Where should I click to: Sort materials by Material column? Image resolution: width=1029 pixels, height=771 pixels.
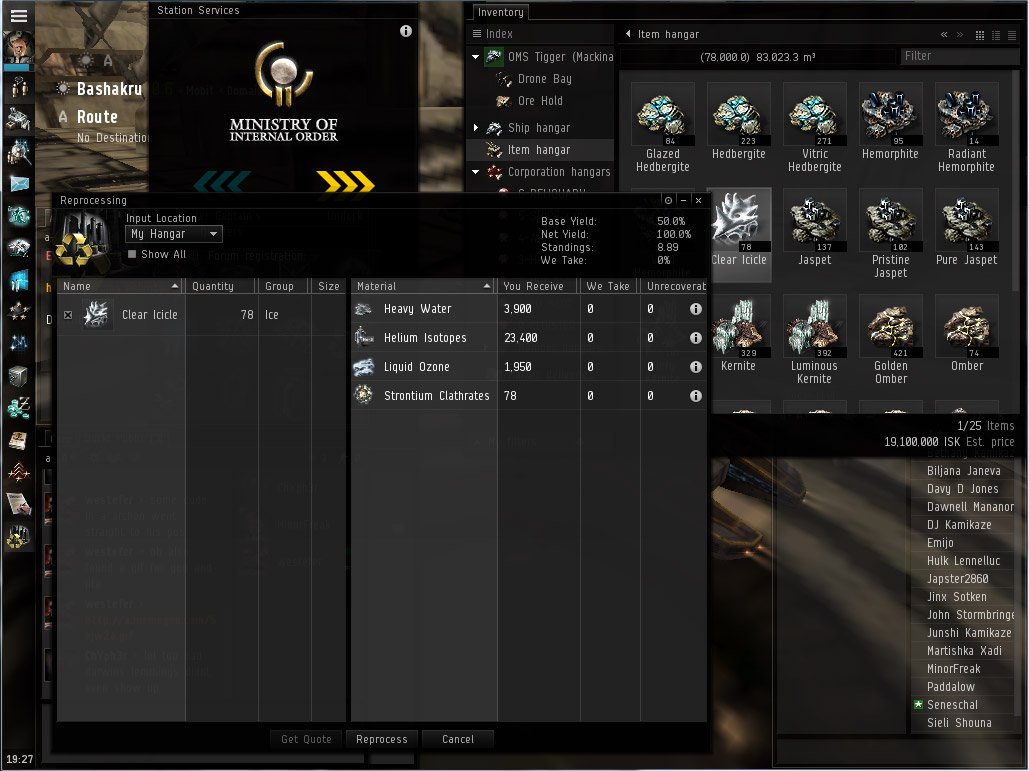point(423,286)
